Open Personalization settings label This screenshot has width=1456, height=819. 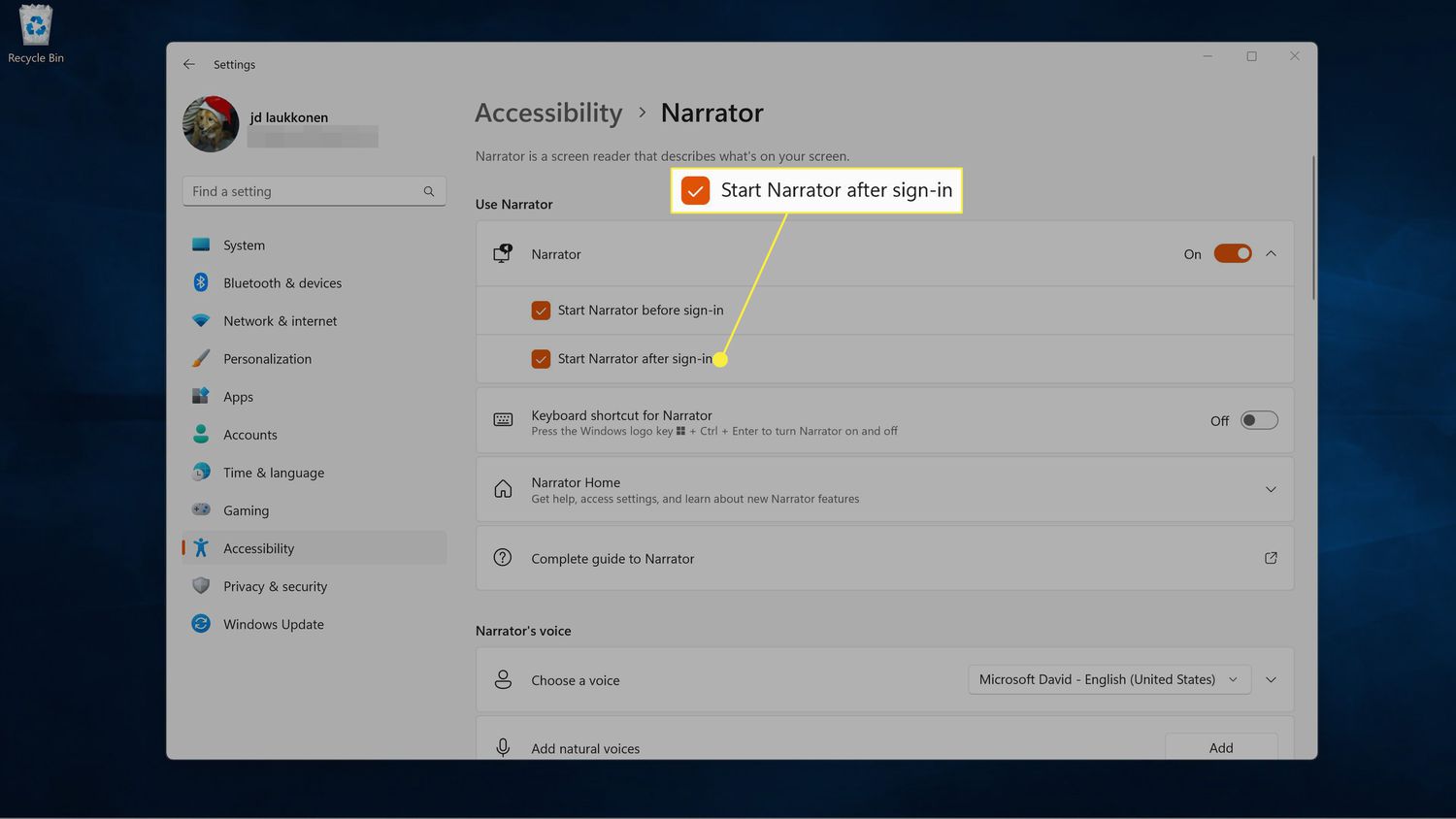pos(268,359)
